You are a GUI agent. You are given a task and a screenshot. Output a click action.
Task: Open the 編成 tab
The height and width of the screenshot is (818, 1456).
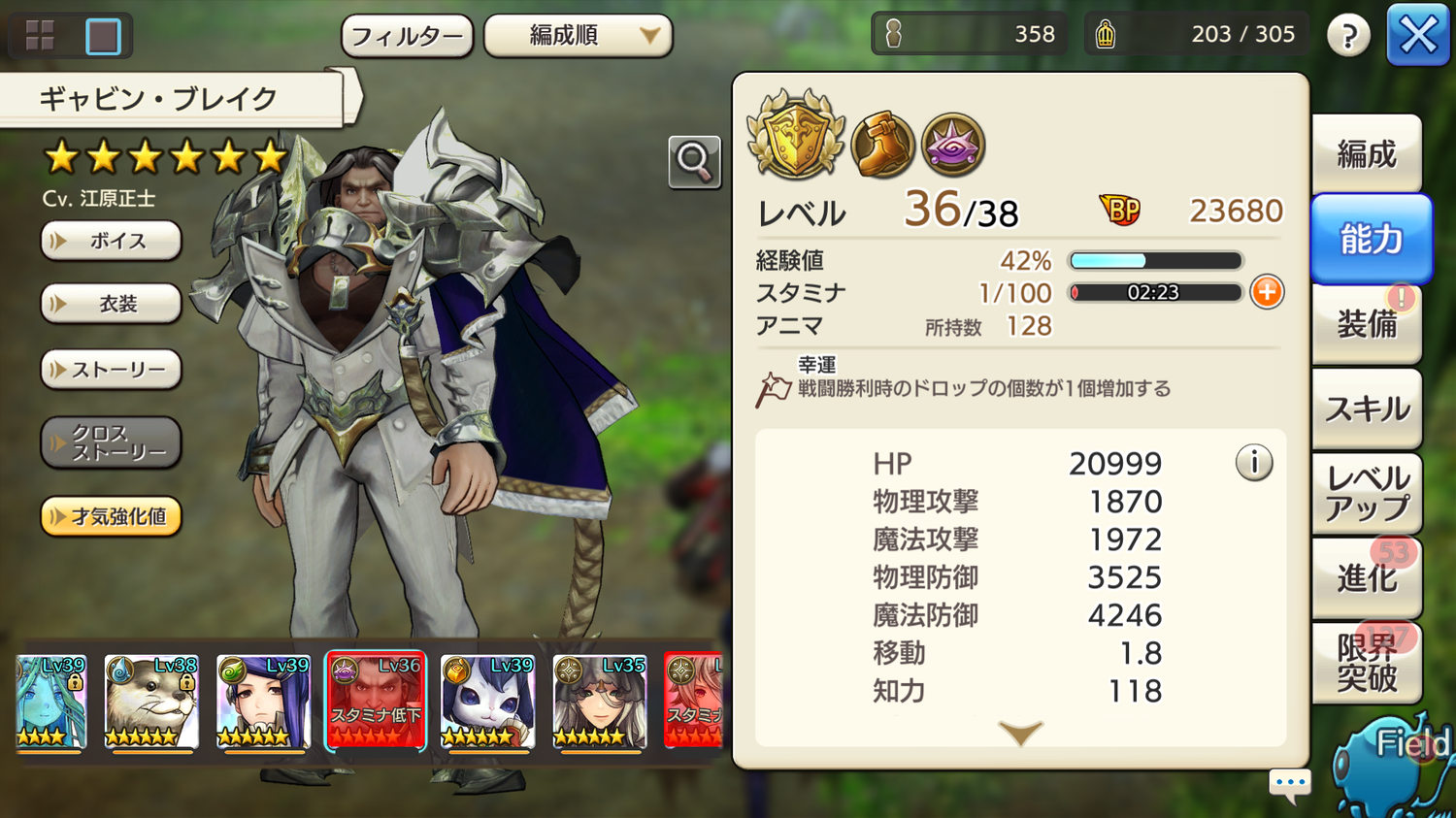click(x=1367, y=153)
